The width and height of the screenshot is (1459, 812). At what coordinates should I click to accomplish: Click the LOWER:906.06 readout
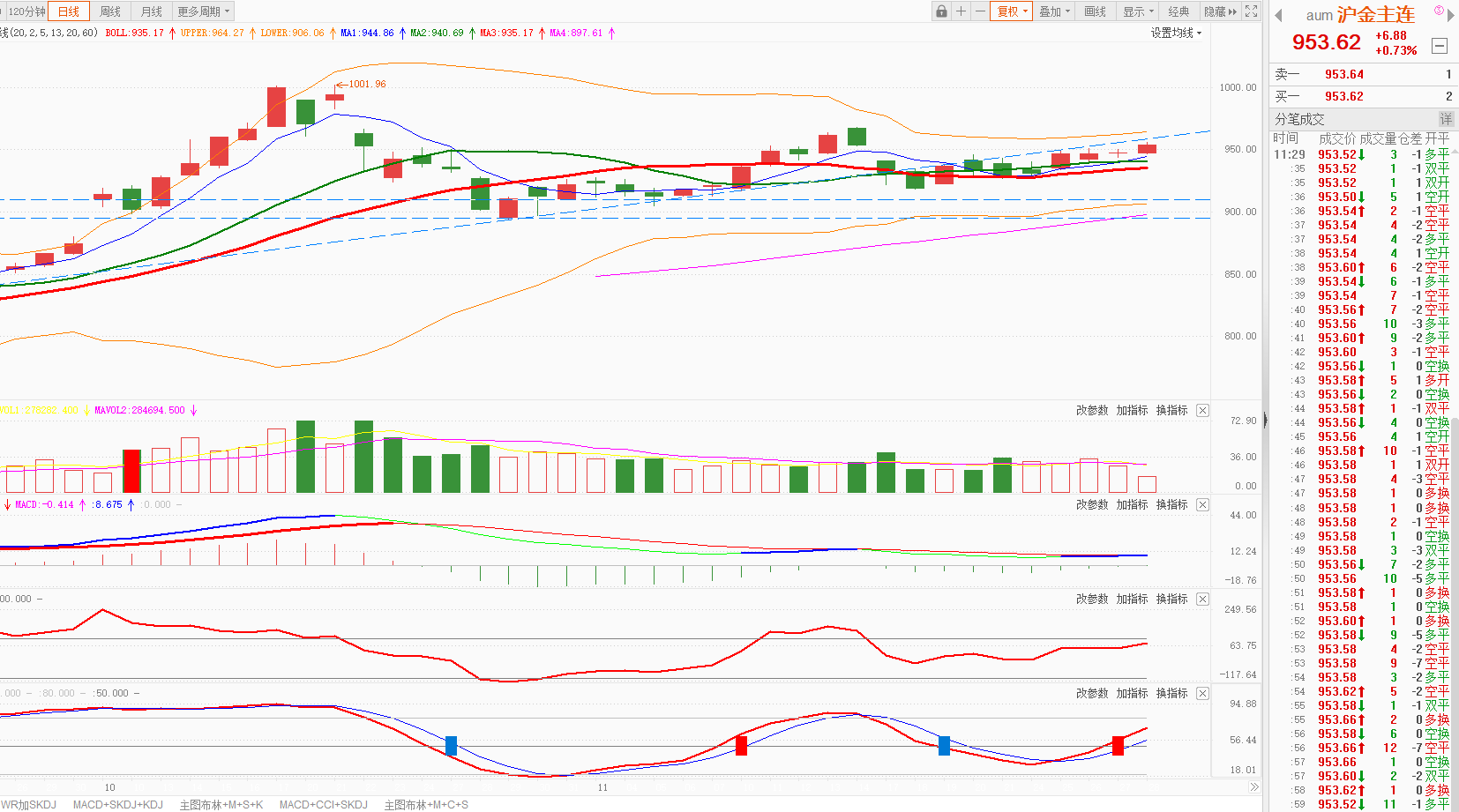(x=293, y=33)
